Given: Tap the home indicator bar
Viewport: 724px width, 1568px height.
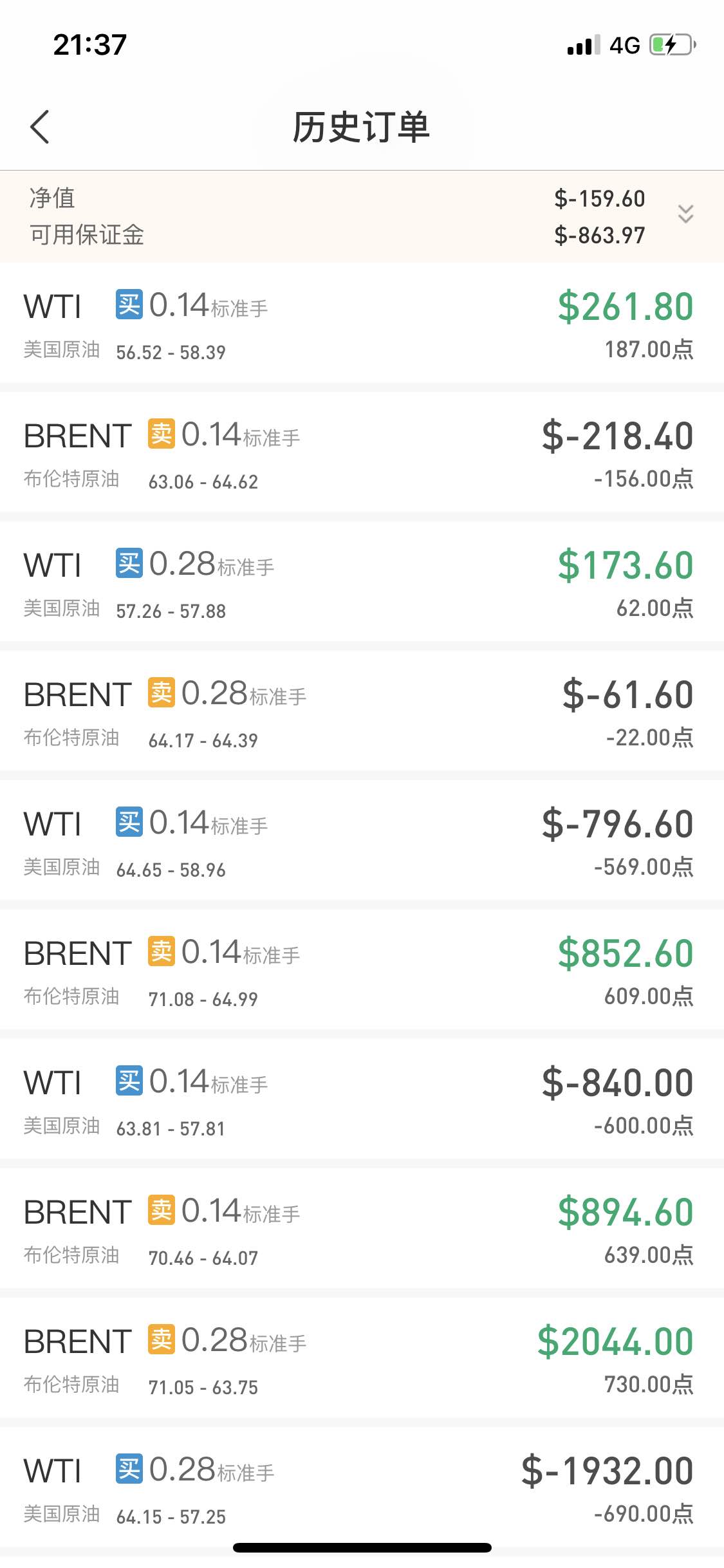Looking at the screenshot, I should pos(362,1548).
